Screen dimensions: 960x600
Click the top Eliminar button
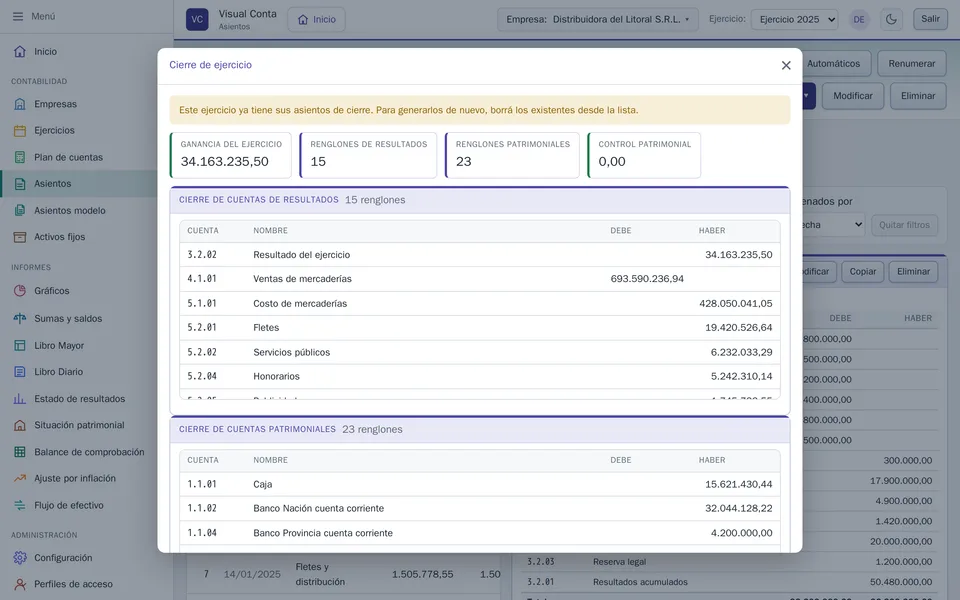918,96
